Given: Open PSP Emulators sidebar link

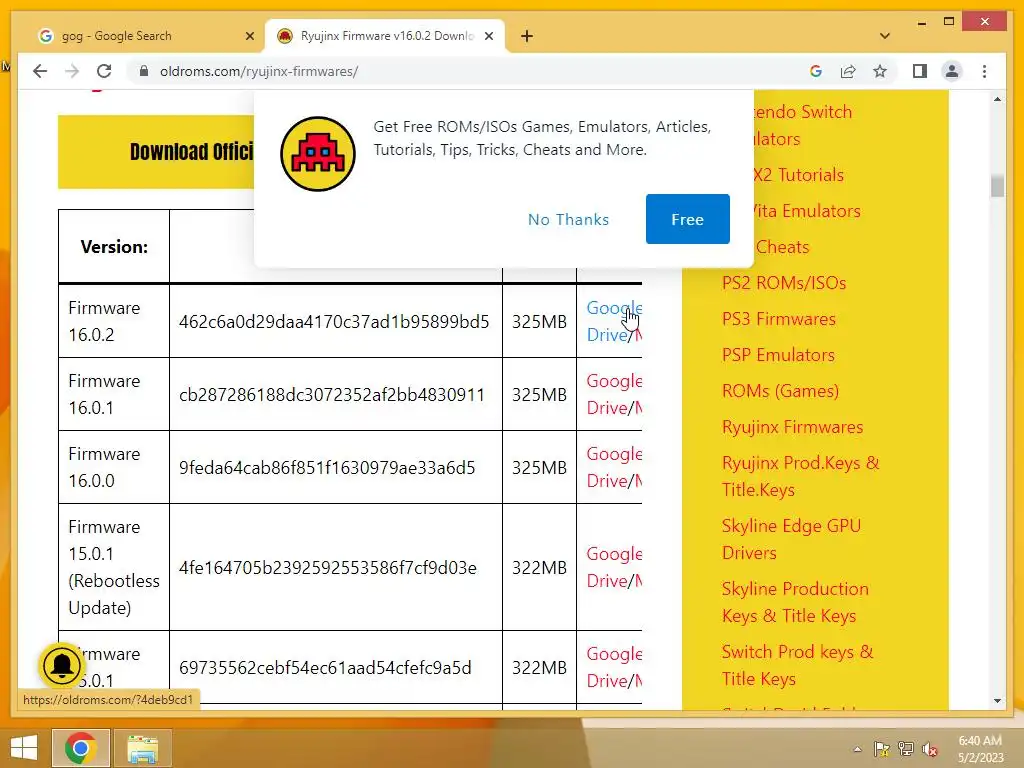Looking at the screenshot, I should 778,355.
